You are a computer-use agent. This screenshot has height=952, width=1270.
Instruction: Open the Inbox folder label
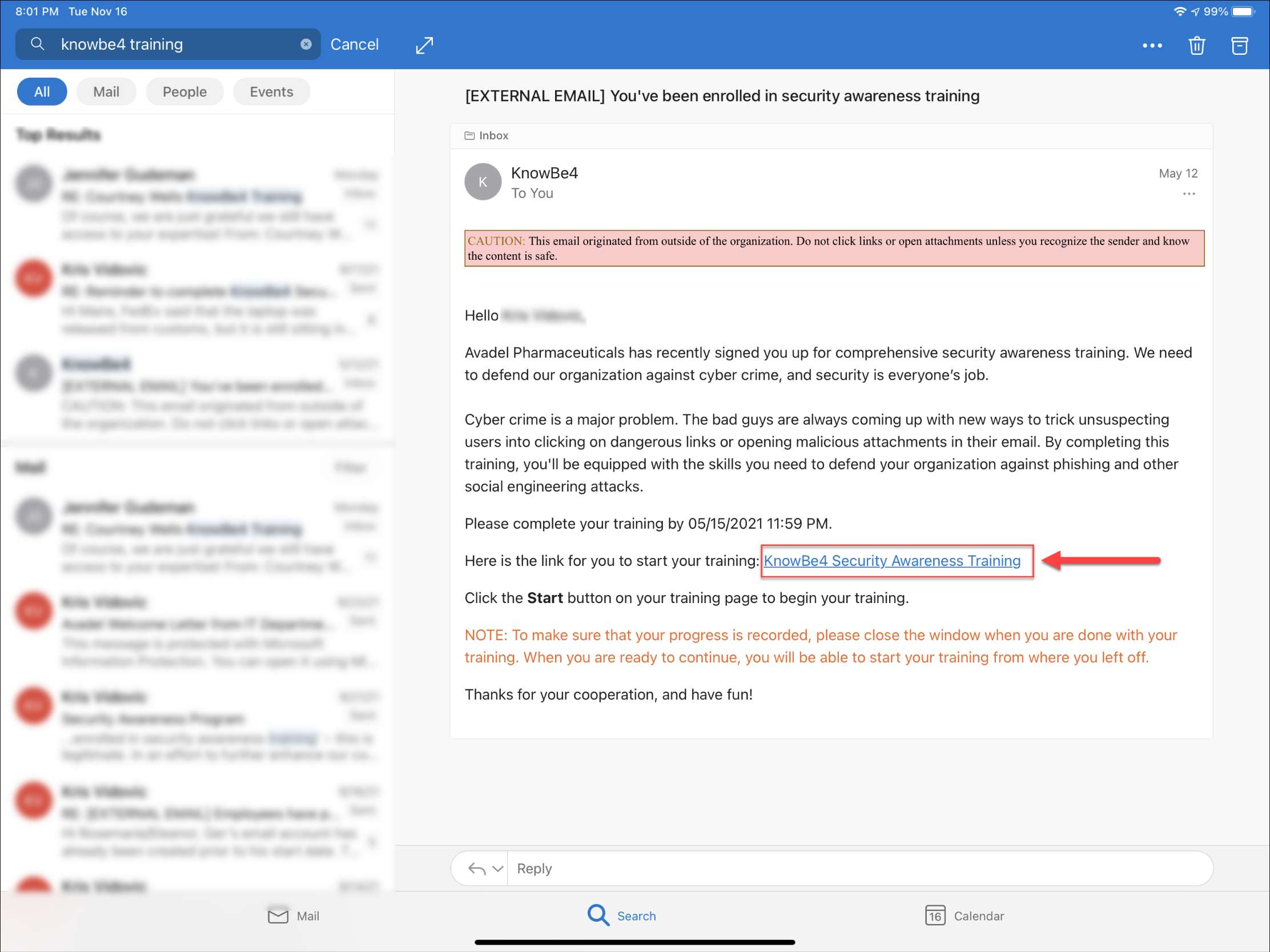487,135
